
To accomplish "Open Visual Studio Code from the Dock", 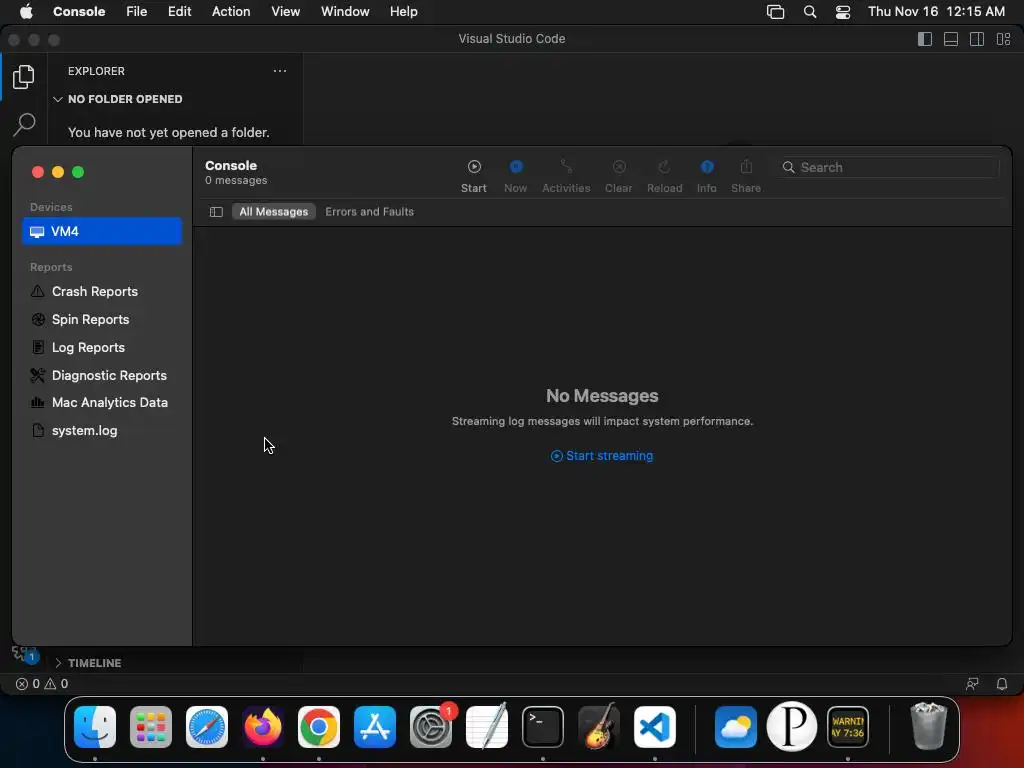I will 654,727.
